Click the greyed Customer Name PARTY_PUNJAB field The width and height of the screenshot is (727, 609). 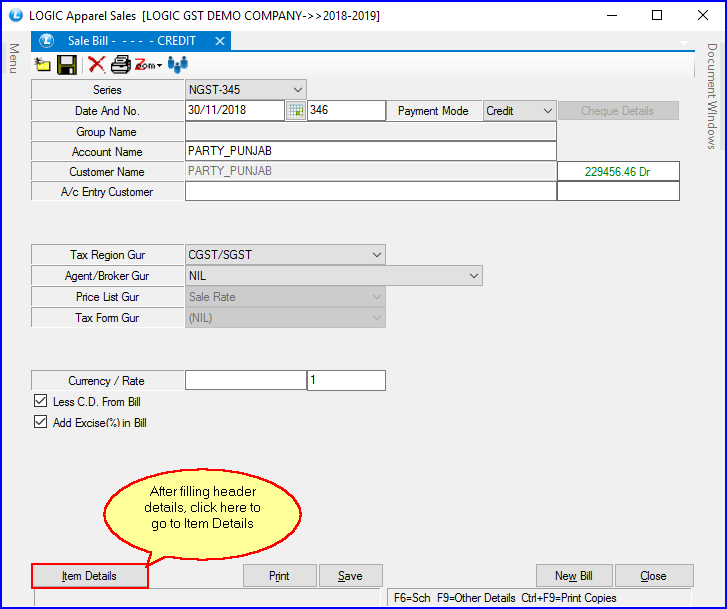tap(370, 171)
